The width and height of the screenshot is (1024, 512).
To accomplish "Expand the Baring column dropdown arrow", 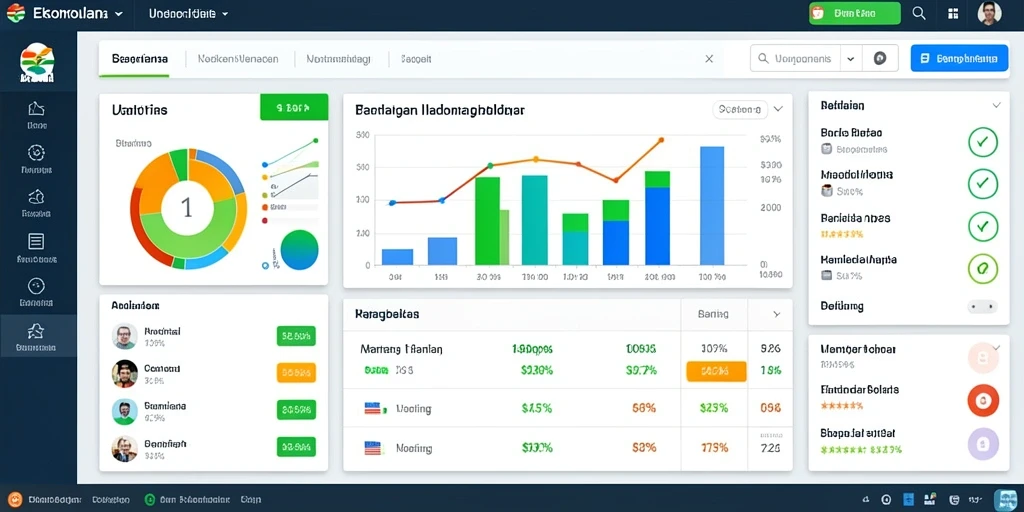I will (776, 314).
